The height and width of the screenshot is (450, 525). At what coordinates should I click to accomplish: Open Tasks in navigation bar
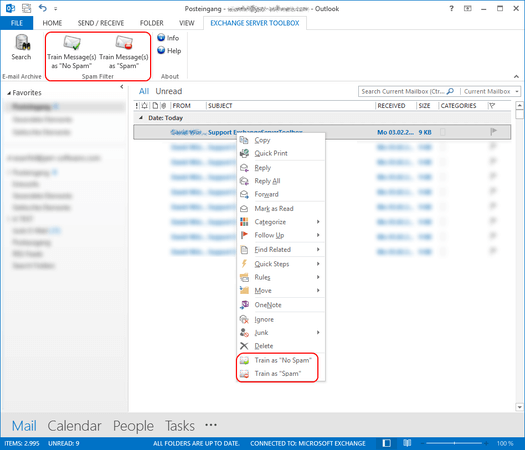pyautogui.click(x=180, y=426)
